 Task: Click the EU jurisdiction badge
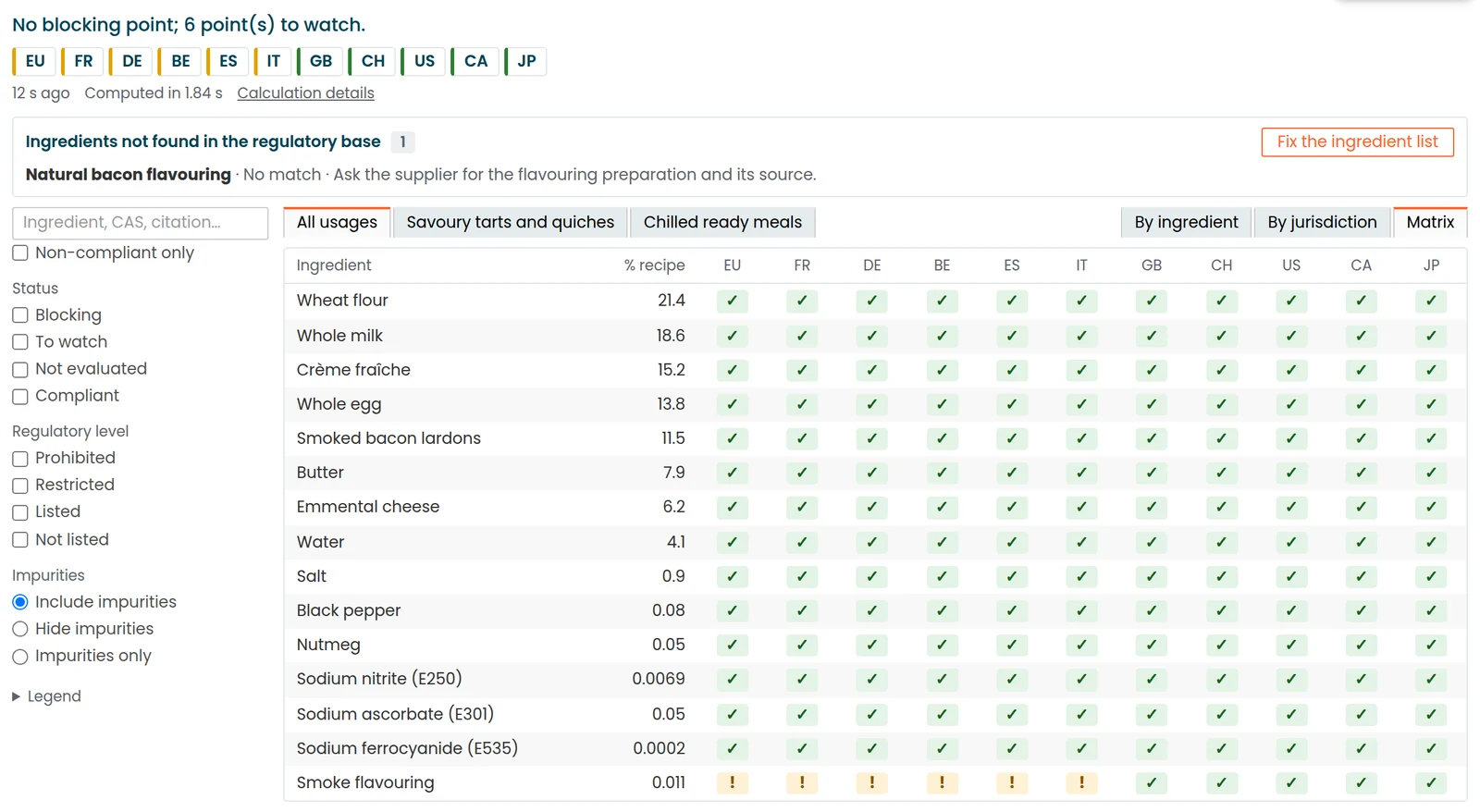coord(34,61)
